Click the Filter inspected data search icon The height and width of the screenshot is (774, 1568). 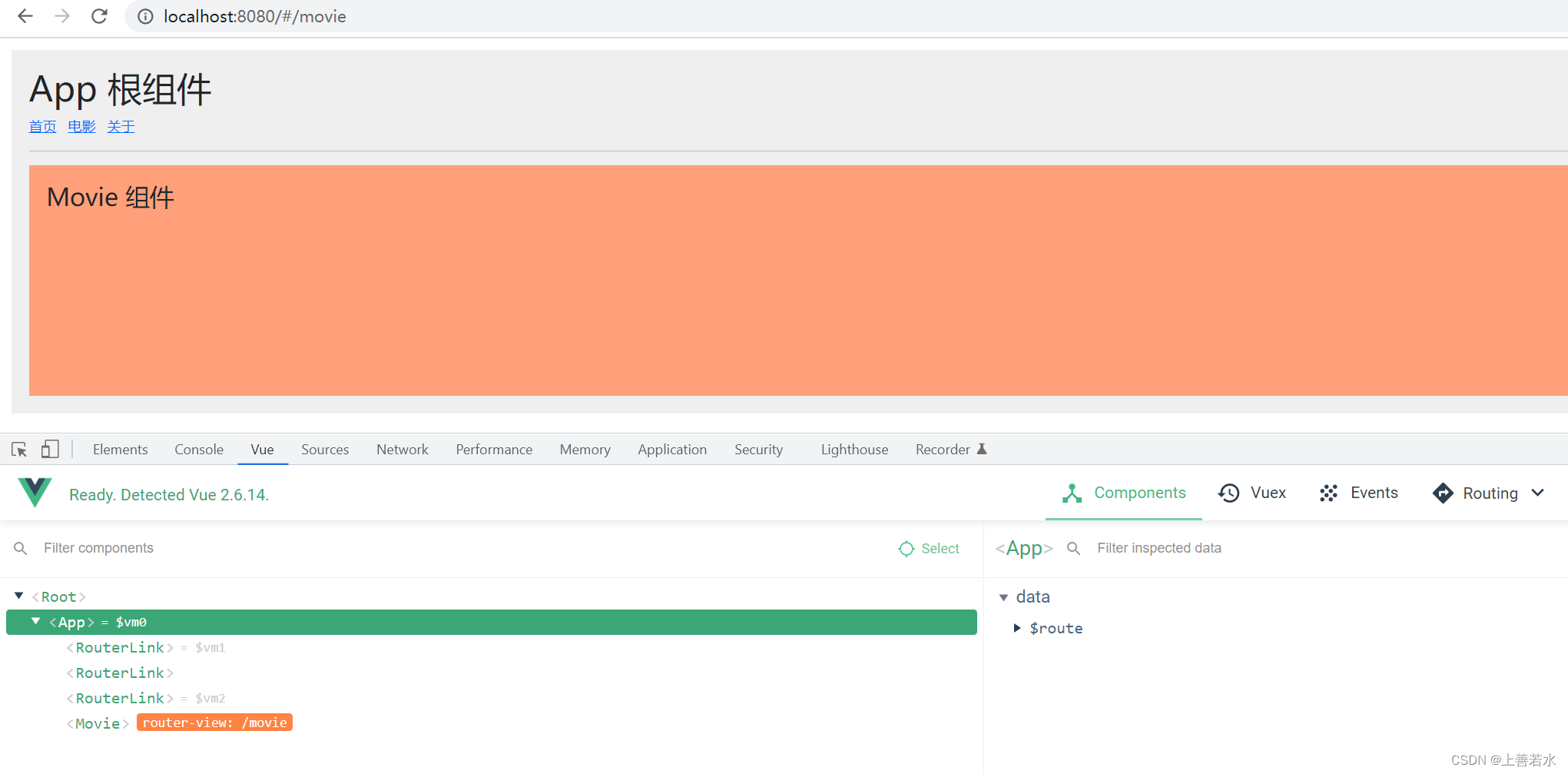point(1074,548)
